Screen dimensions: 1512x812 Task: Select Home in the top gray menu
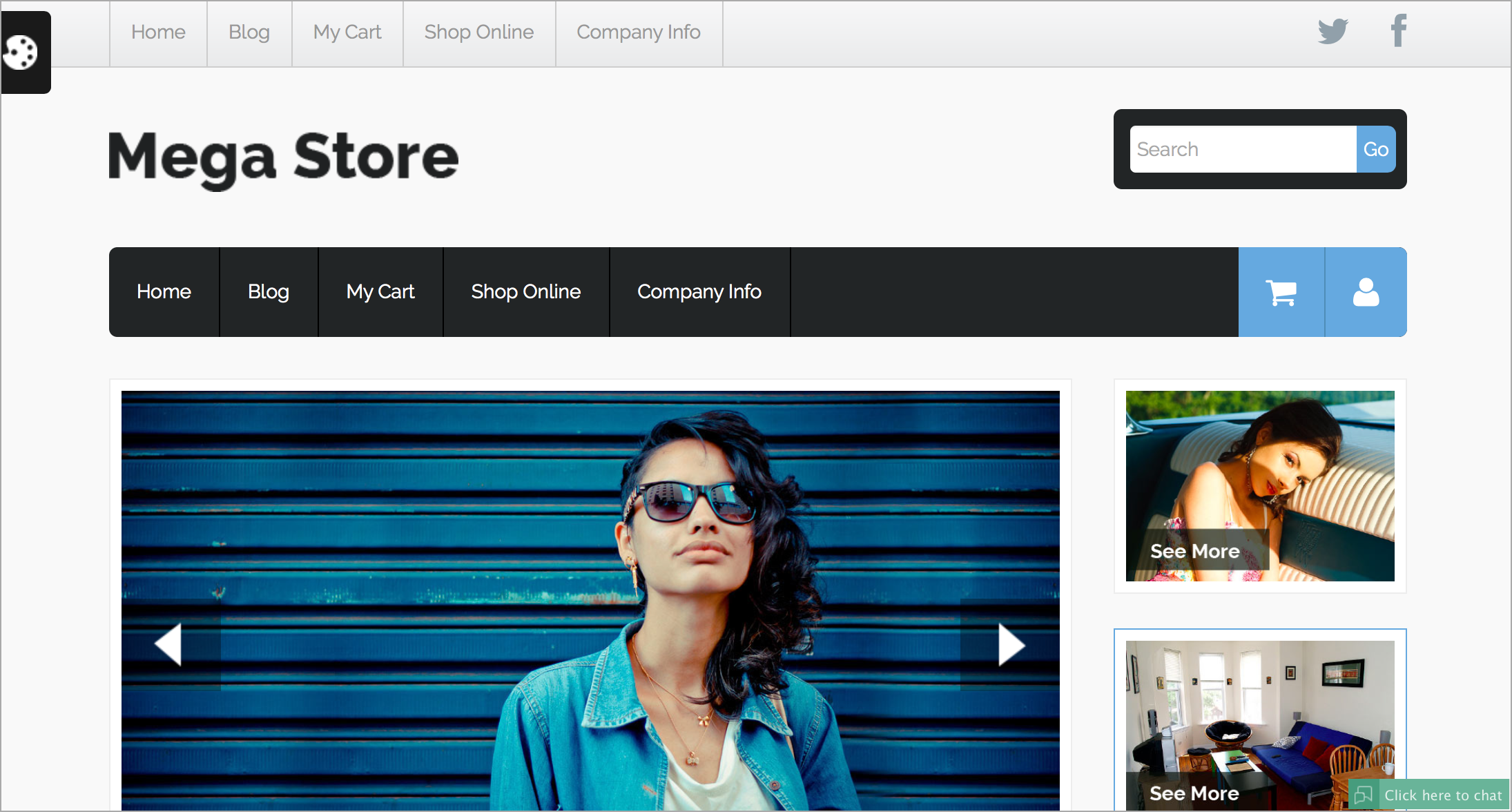[158, 32]
